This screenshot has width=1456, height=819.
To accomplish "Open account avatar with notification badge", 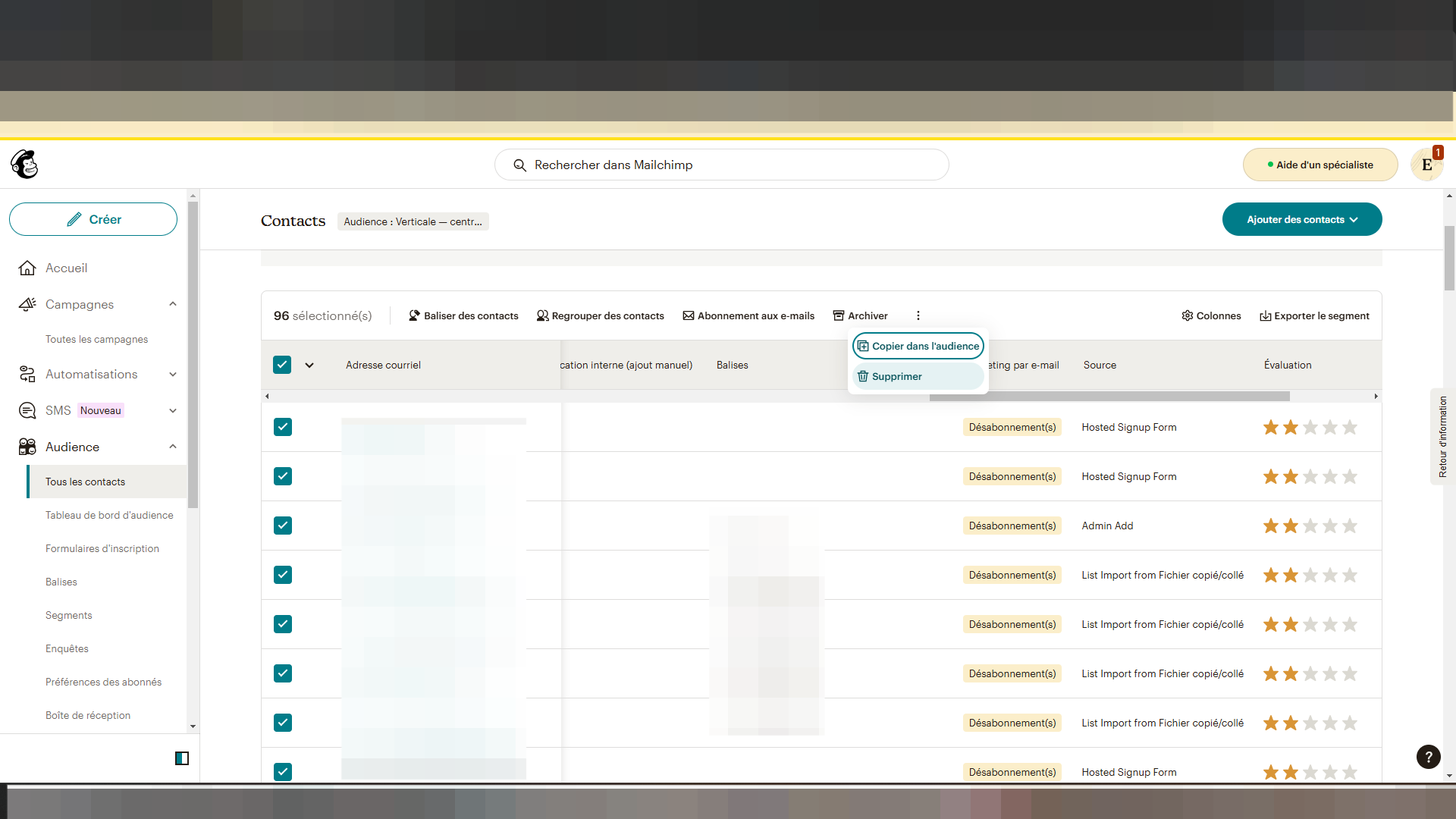I will [x=1426, y=165].
